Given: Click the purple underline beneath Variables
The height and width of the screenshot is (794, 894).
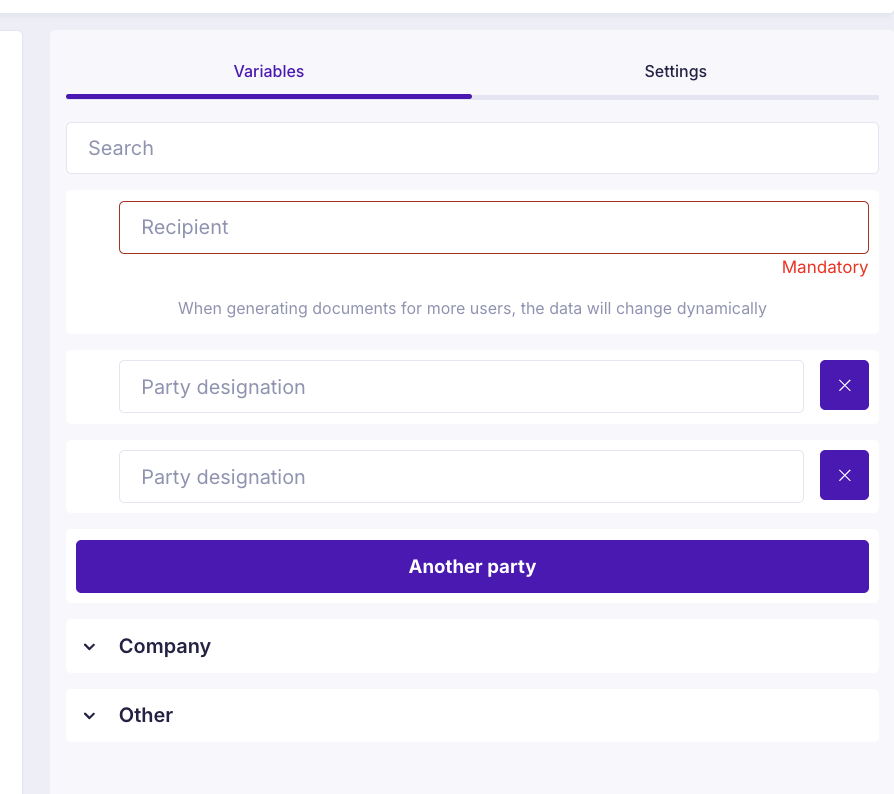Looking at the screenshot, I should coord(268,97).
